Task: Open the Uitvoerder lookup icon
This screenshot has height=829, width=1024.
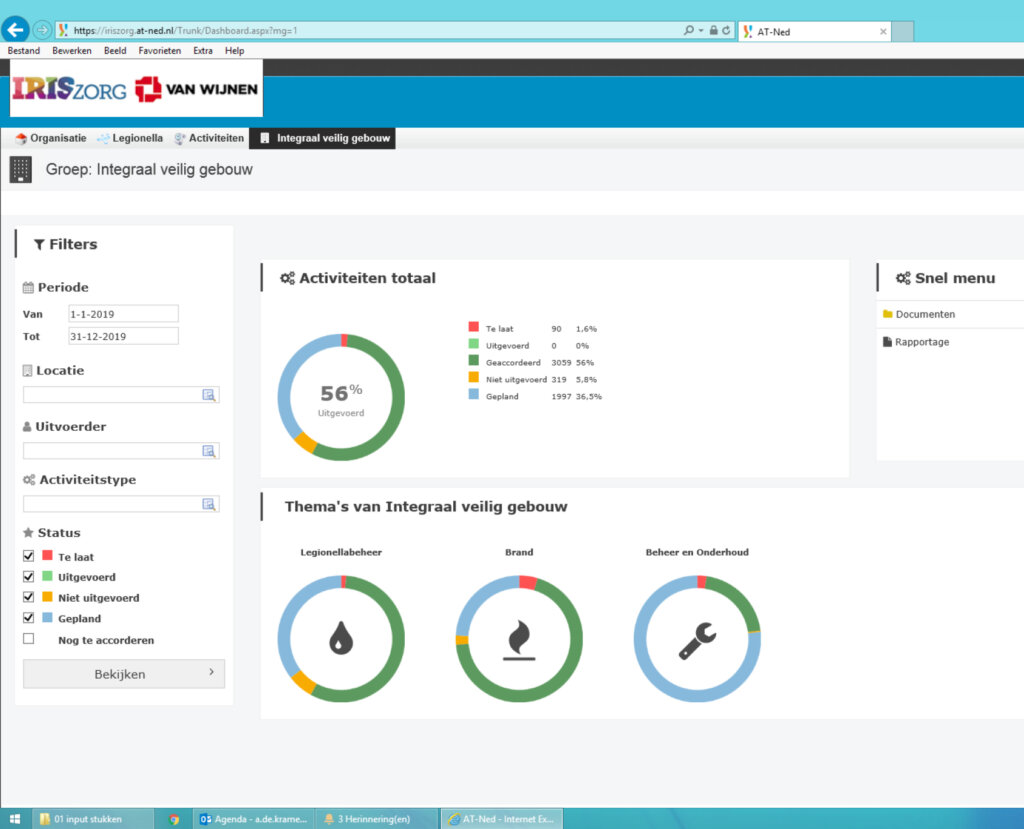Action: coord(209,451)
